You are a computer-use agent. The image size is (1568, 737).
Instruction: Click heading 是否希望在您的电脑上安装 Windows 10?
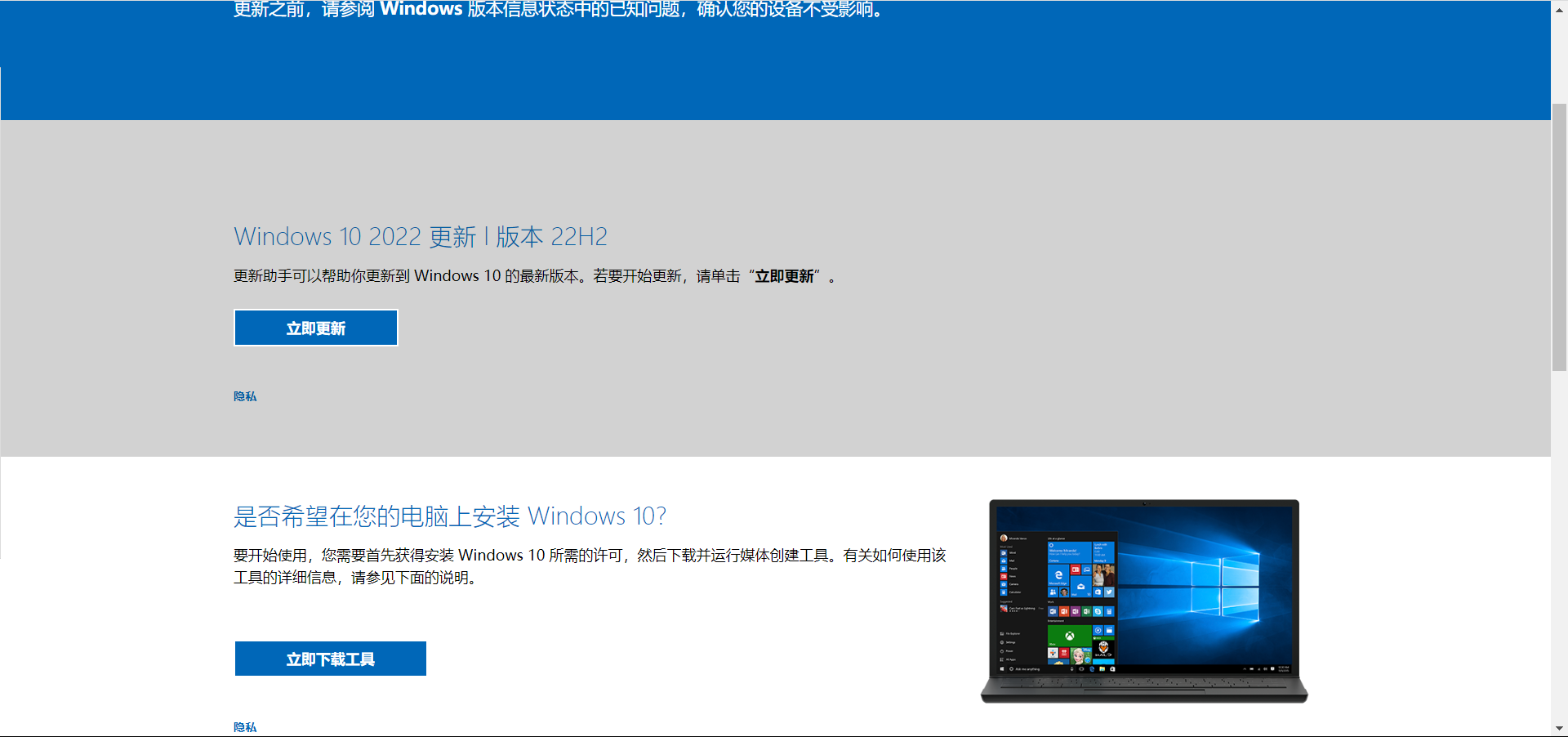point(450,516)
